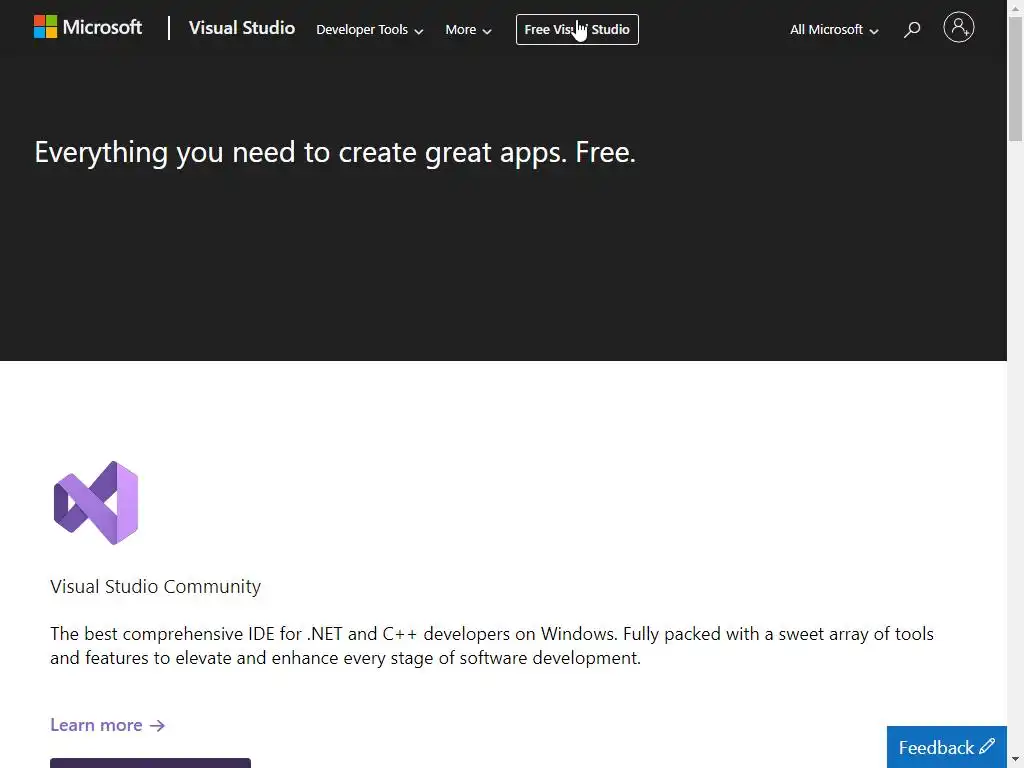Click the 'The best comprehensive IDE' description text
1024x768 pixels.
pos(492,646)
